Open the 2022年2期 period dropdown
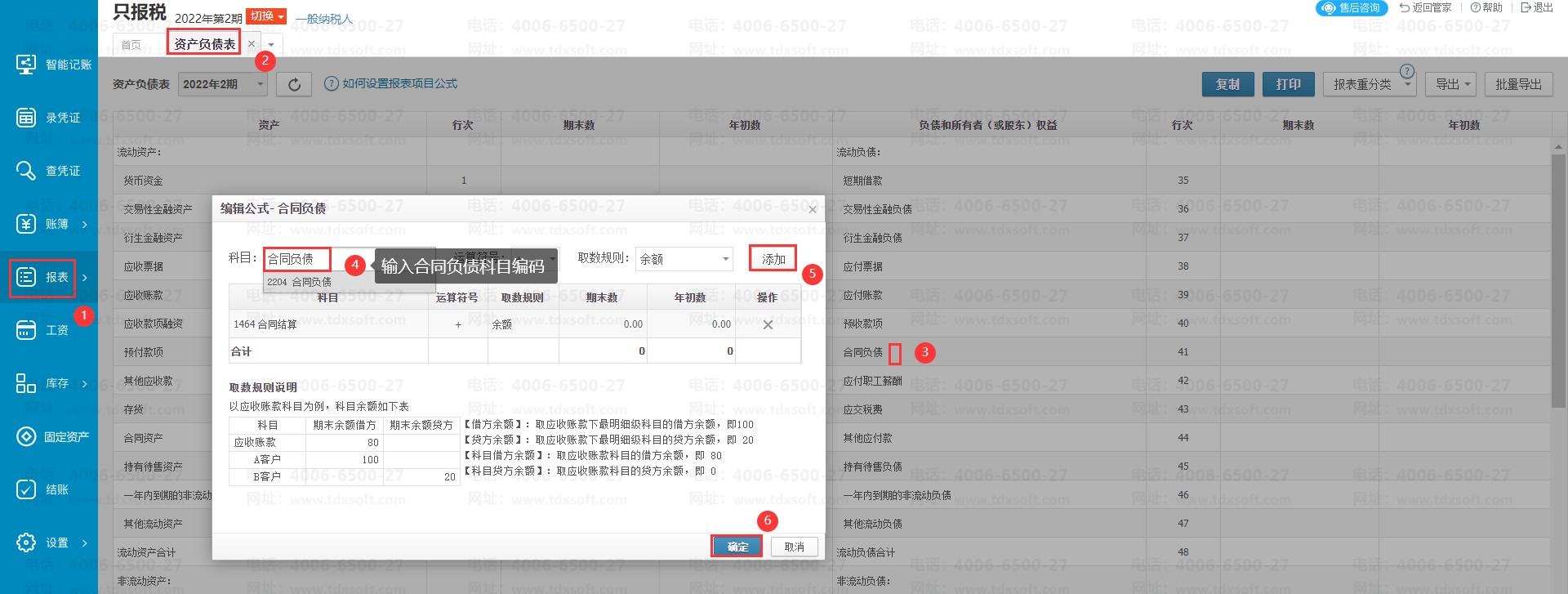 [223, 84]
